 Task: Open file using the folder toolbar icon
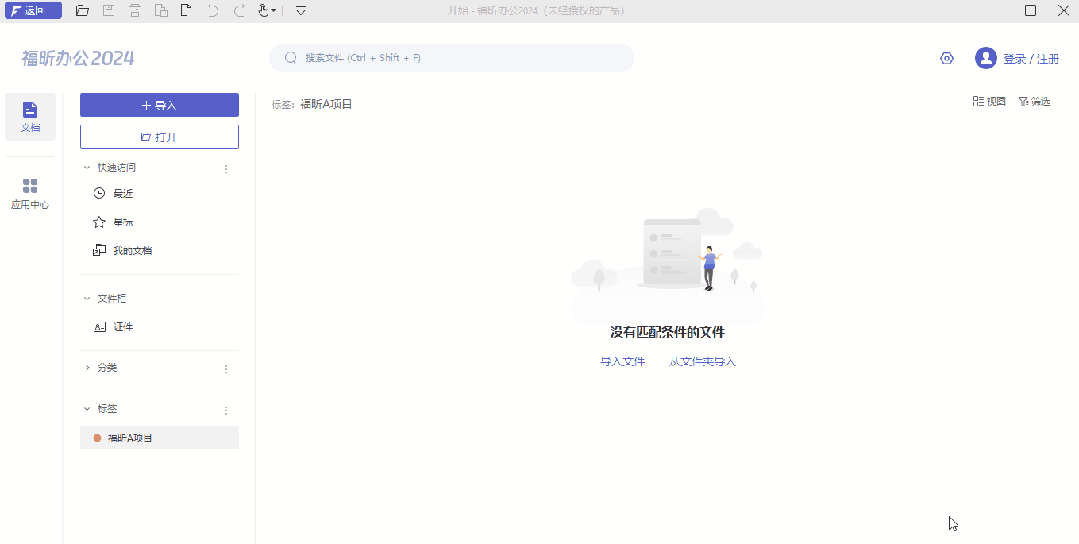tap(82, 10)
